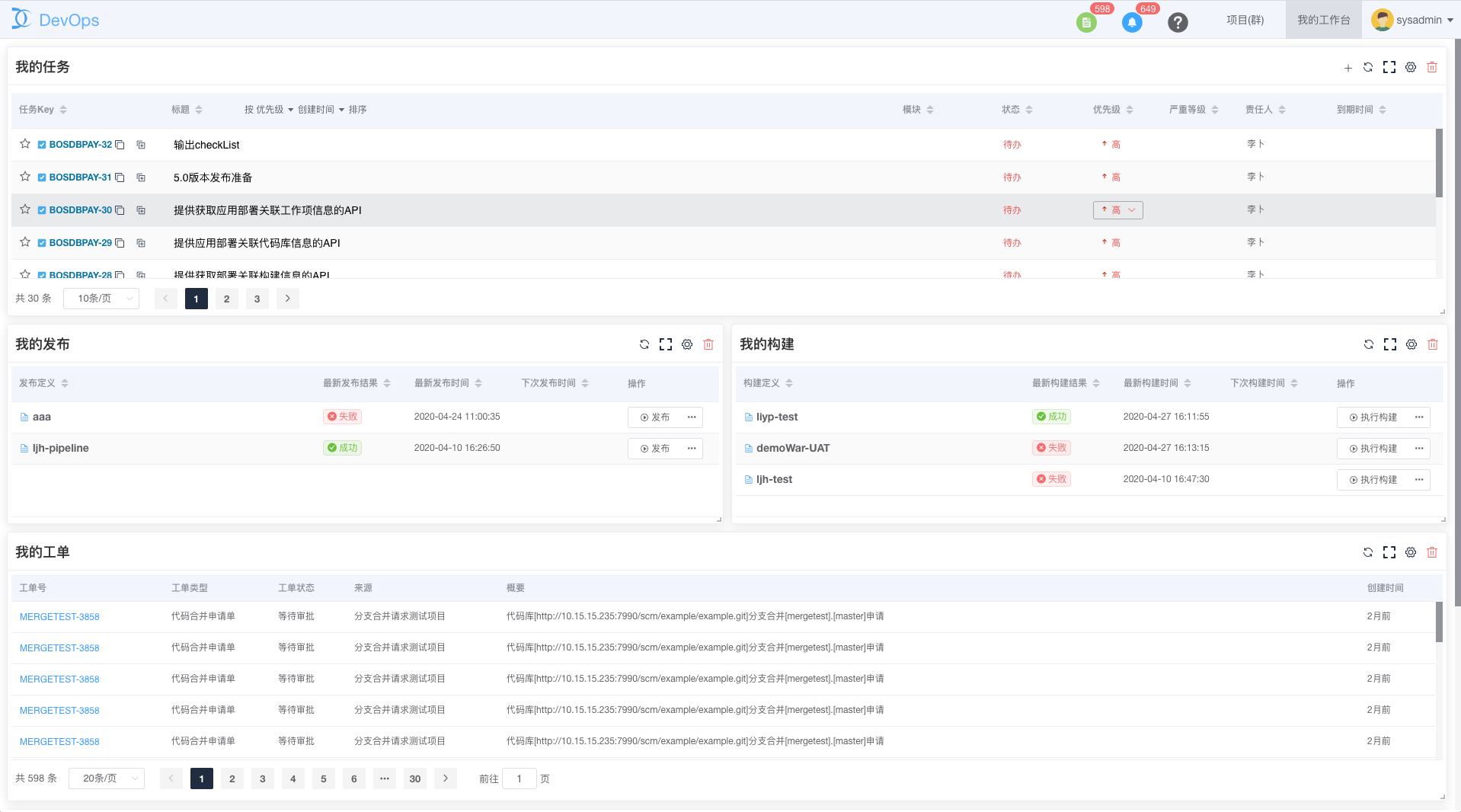
Task: Open the sysadmin user dropdown
Action: coord(1412,20)
